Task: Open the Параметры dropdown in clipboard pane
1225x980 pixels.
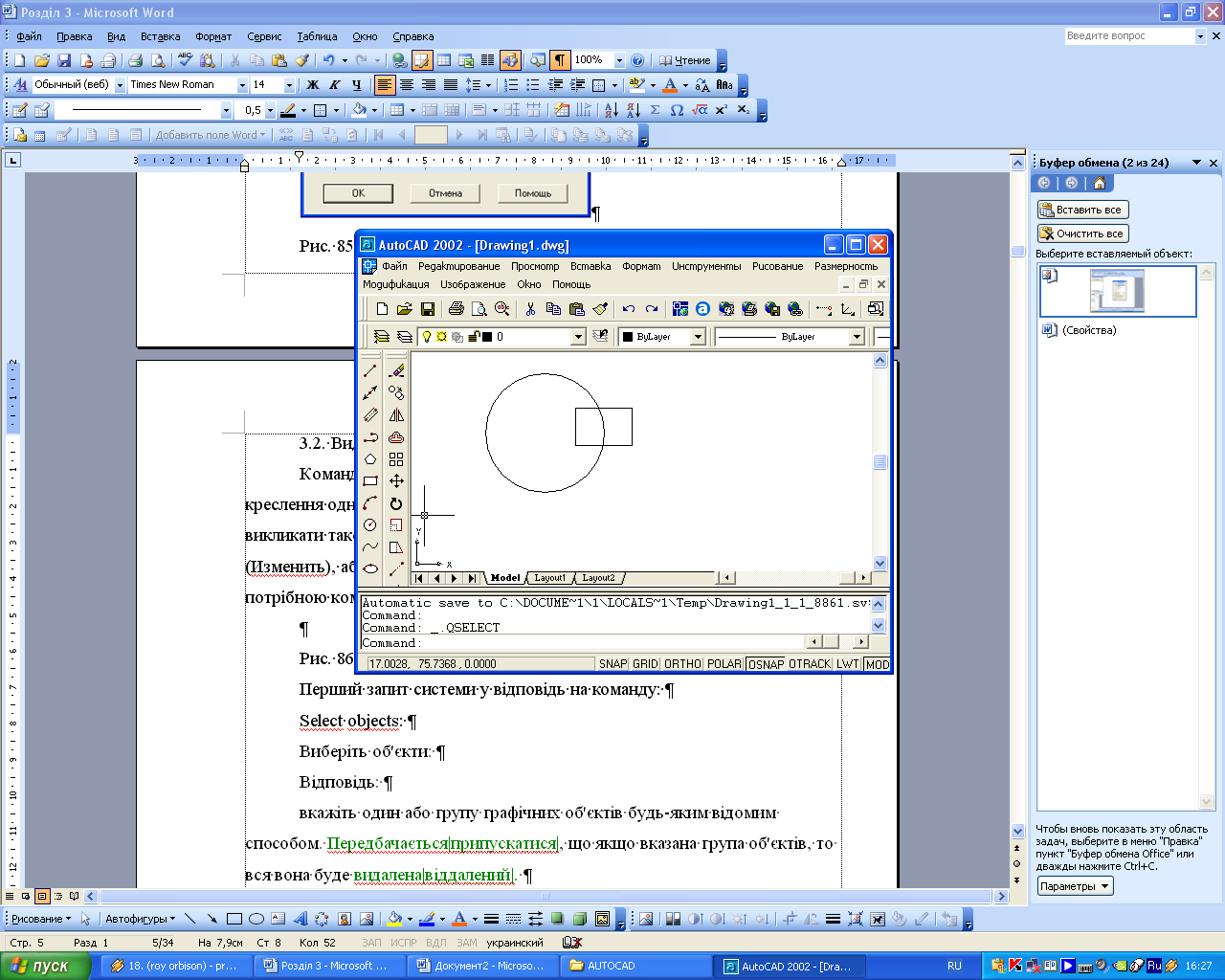Action: click(x=1076, y=886)
